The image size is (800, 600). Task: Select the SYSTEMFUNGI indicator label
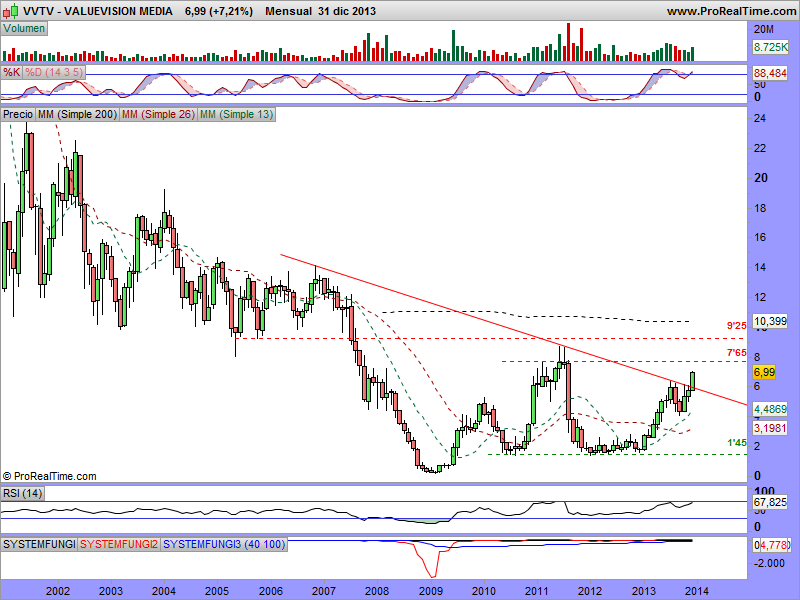(x=39, y=544)
